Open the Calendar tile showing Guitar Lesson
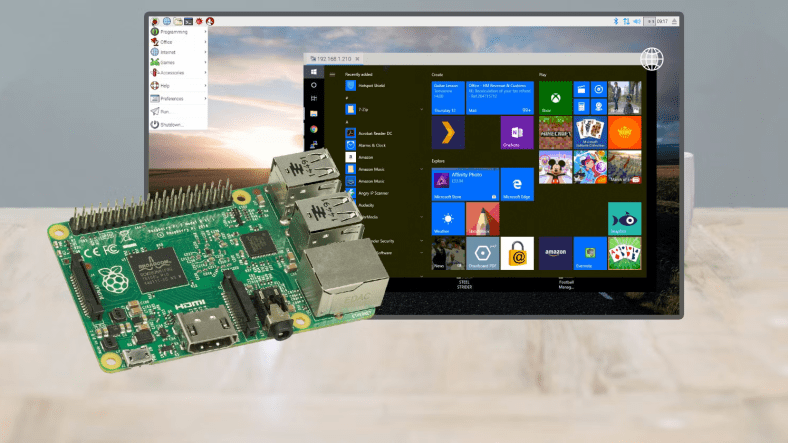 [x=448, y=98]
